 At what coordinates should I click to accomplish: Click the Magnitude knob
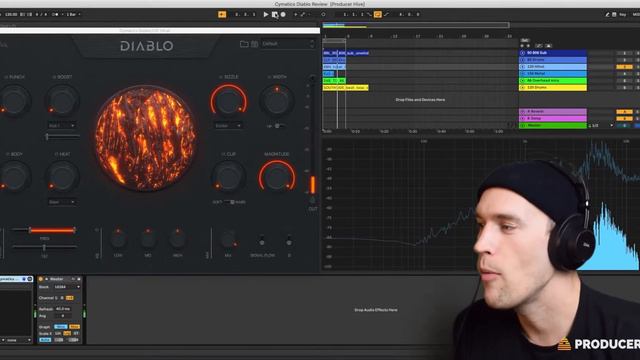[x=277, y=177]
